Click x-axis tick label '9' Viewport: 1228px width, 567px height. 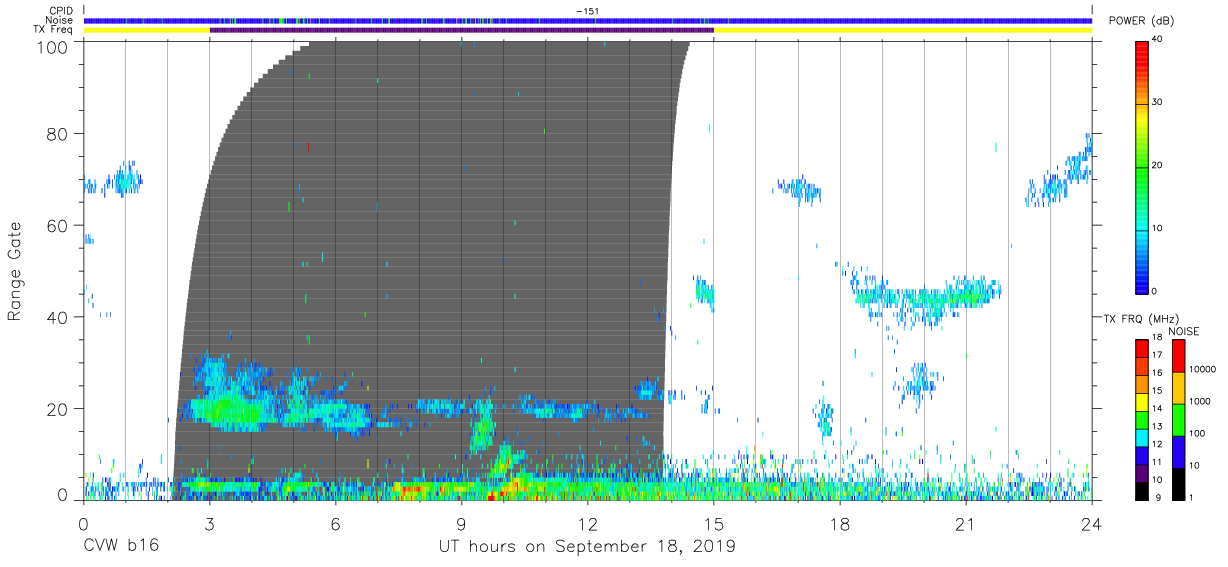pos(461,524)
